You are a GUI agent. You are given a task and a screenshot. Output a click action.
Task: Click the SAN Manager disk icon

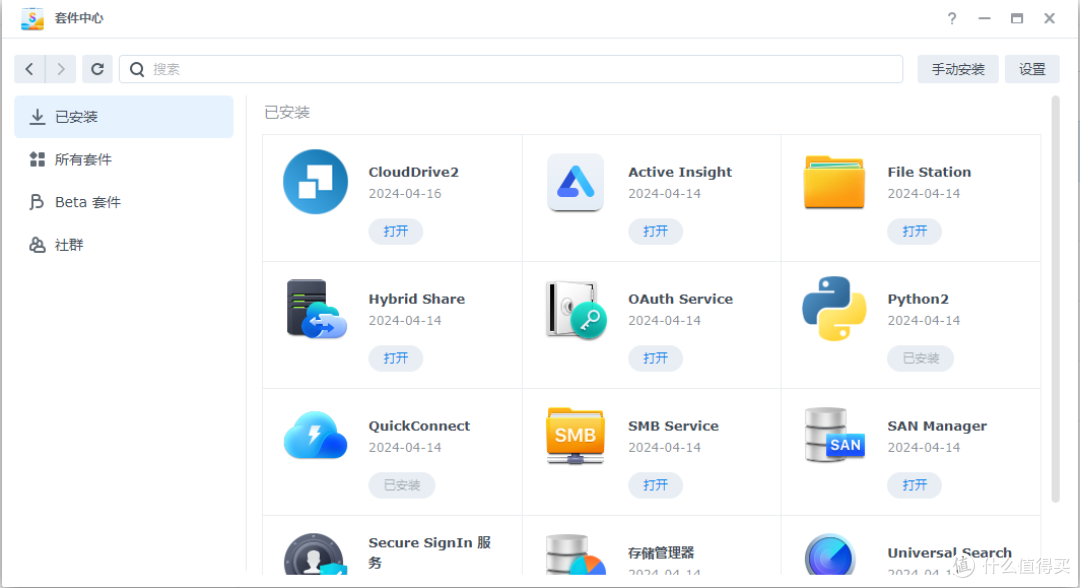(834, 436)
